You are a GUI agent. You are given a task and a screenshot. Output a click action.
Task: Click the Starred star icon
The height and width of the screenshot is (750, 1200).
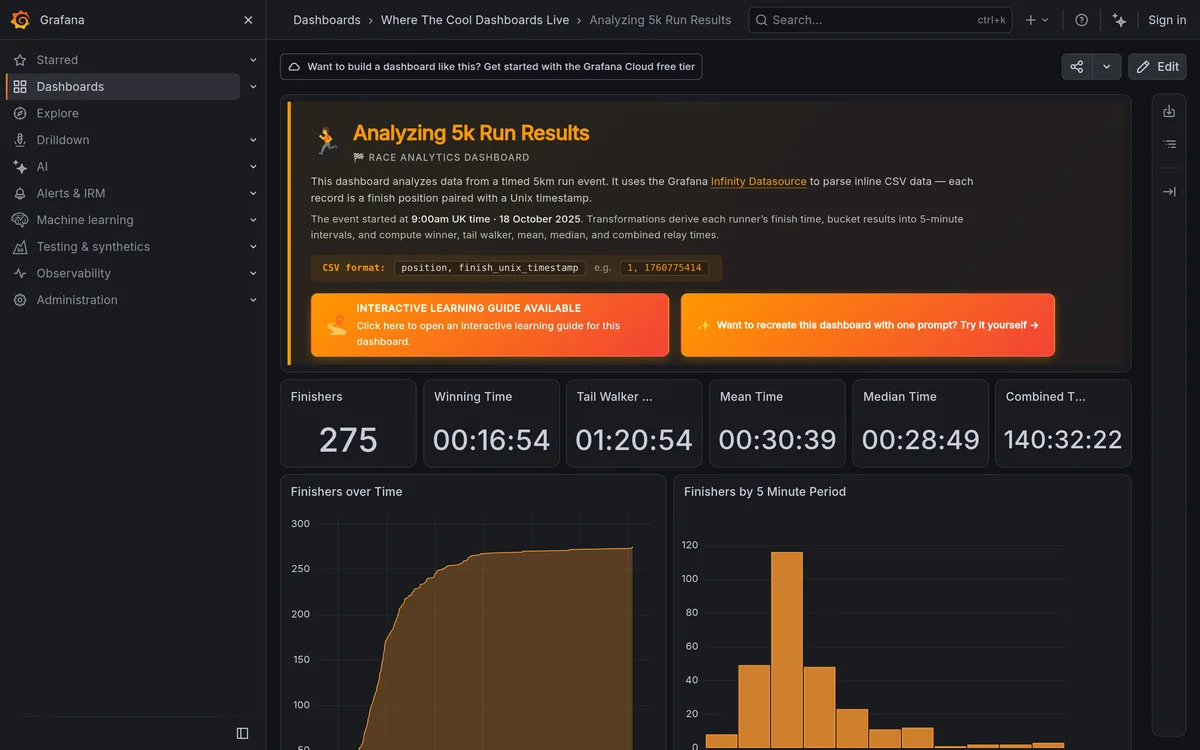point(20,60)
